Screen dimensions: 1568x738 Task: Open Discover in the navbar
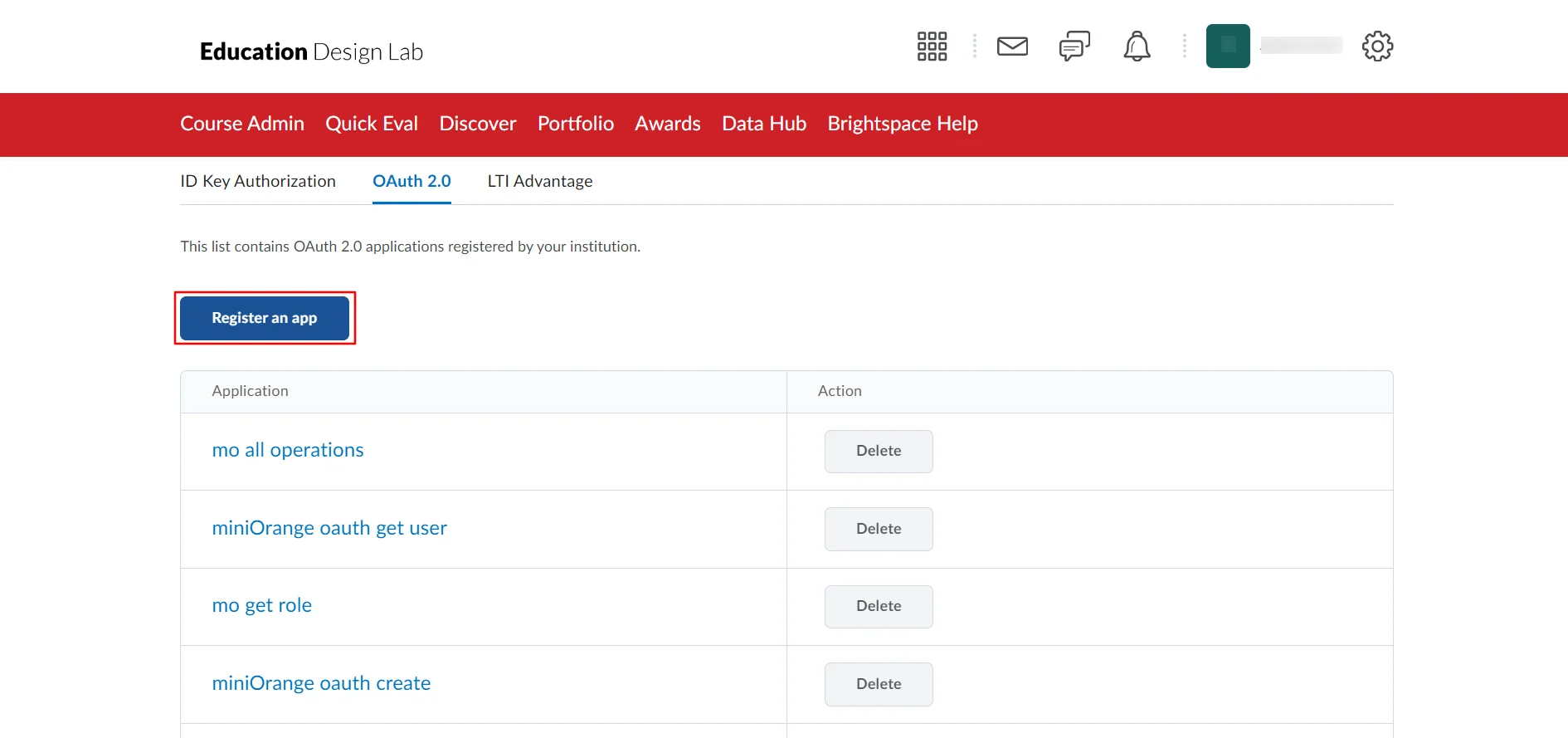tap(478, 124)
